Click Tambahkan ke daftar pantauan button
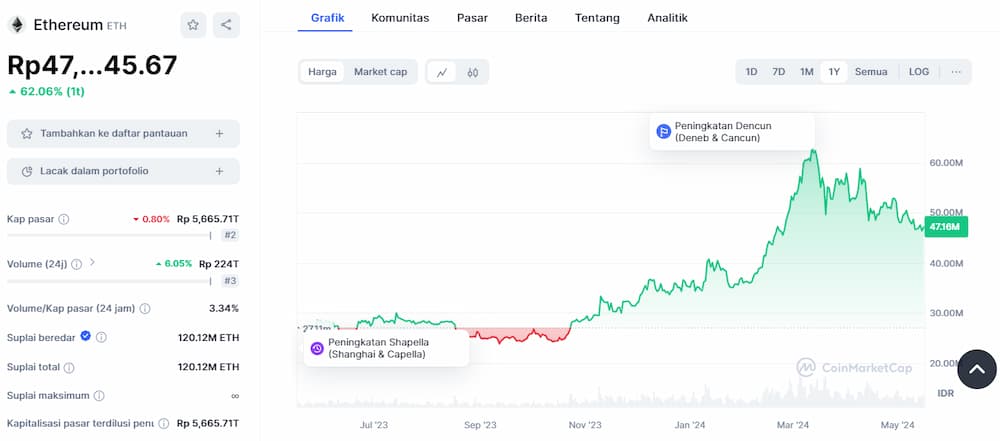Viewport: 1000px width, 441px height. (x=123, y=133)
